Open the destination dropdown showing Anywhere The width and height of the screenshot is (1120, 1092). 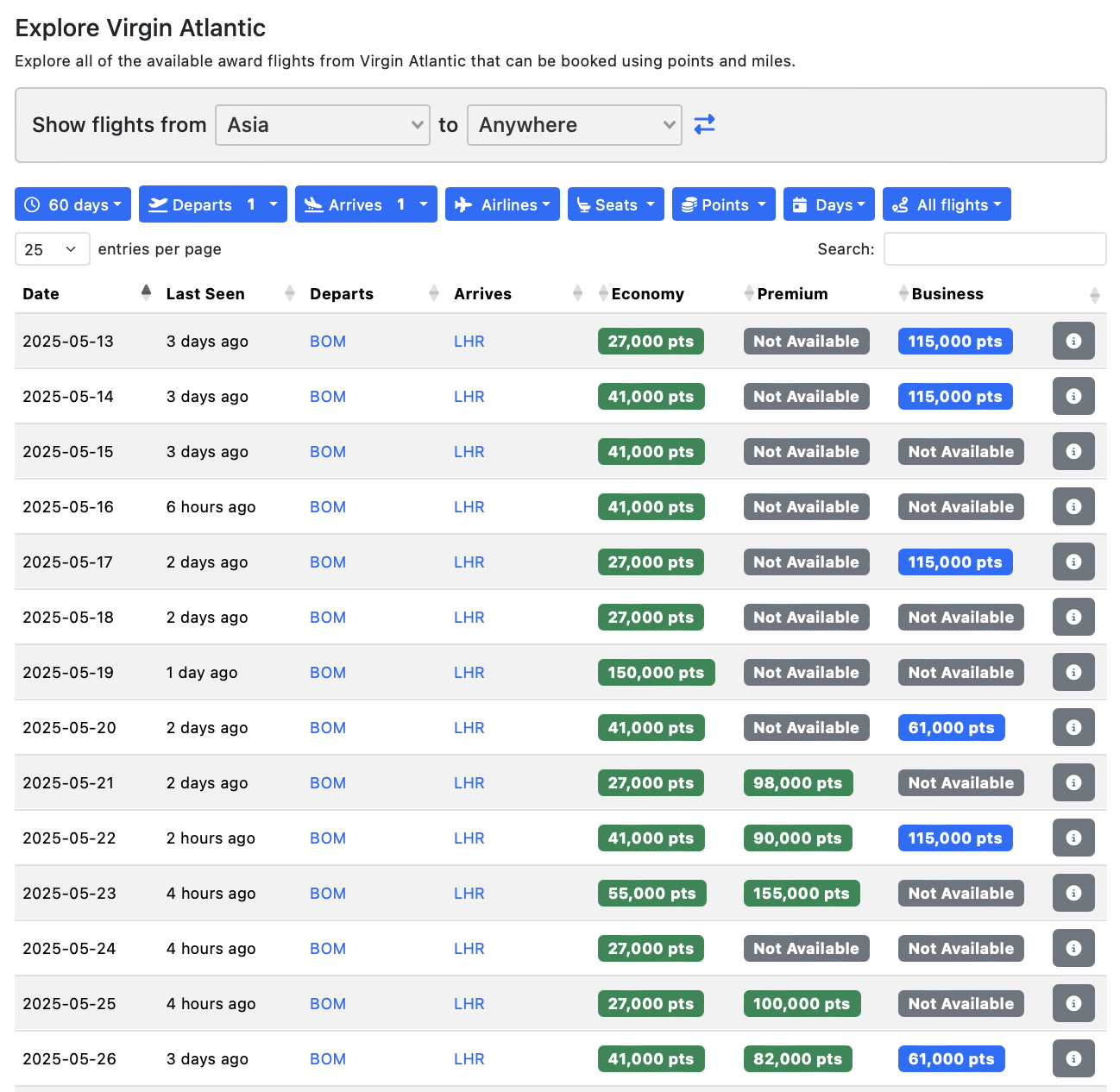coord(575,125)
